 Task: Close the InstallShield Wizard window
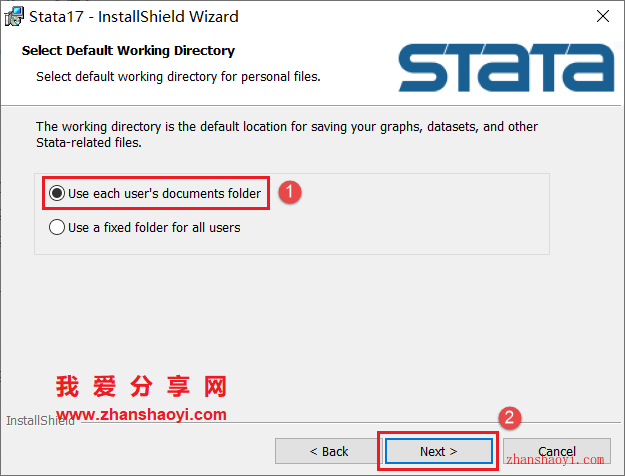[x=603, y=16]
